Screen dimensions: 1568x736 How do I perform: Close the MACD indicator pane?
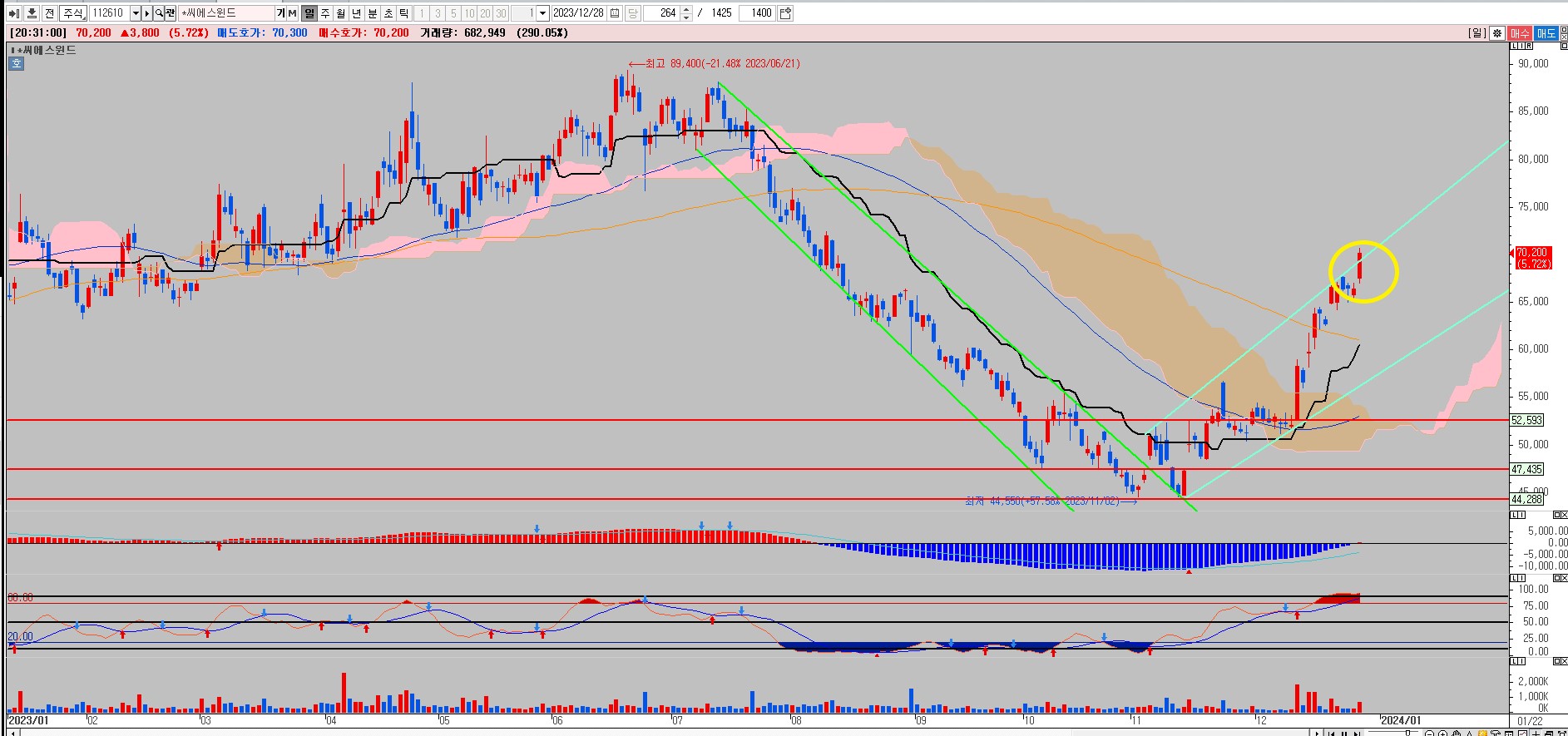1563,516
